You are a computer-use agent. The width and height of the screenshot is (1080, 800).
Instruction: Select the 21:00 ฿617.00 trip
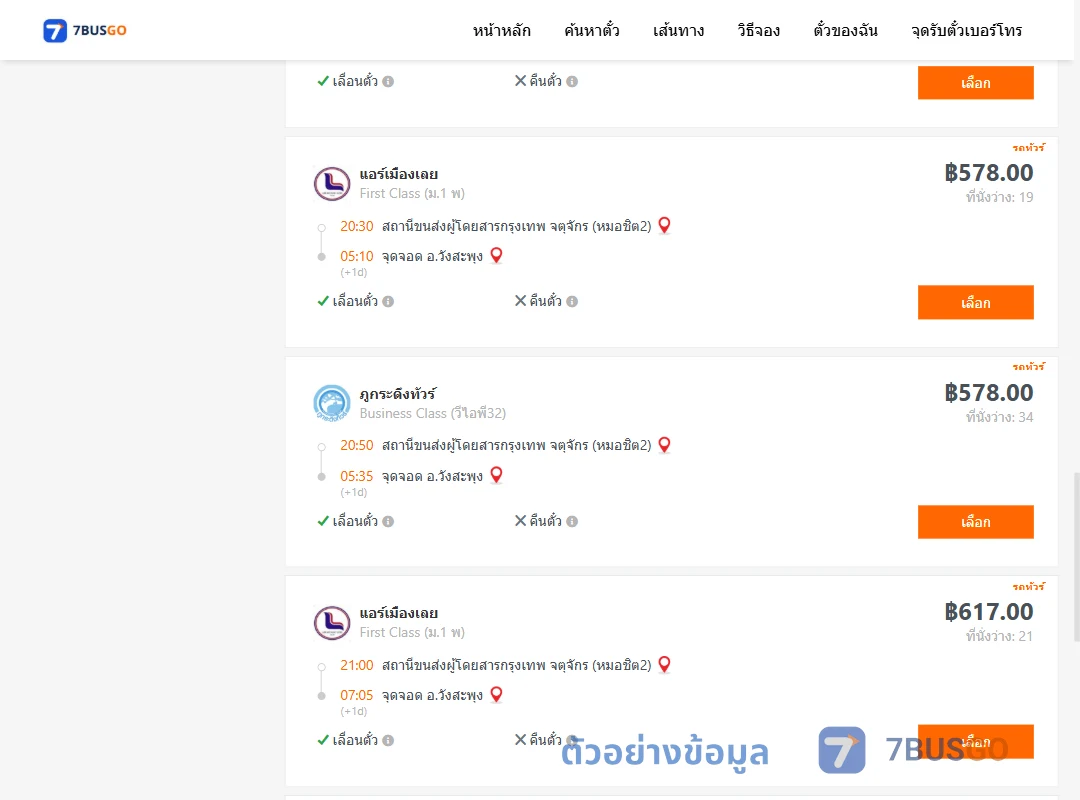975,741
